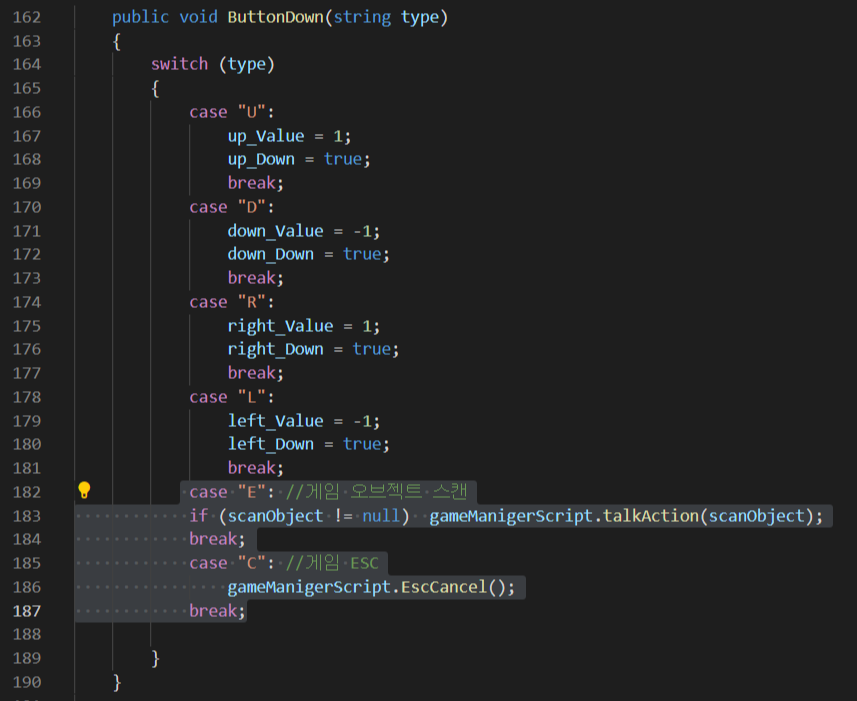Click the null keyword on line 183

[381, 516]
